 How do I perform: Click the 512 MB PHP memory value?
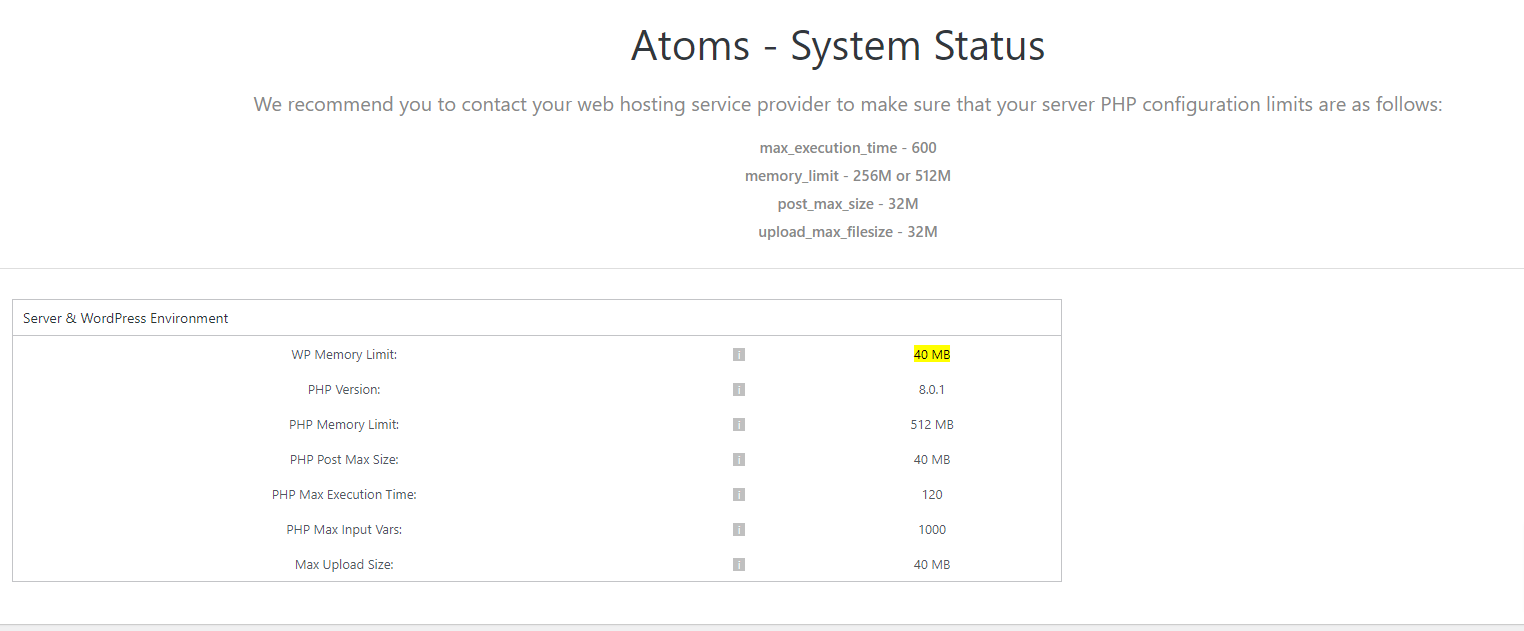(x=932, y=424)
